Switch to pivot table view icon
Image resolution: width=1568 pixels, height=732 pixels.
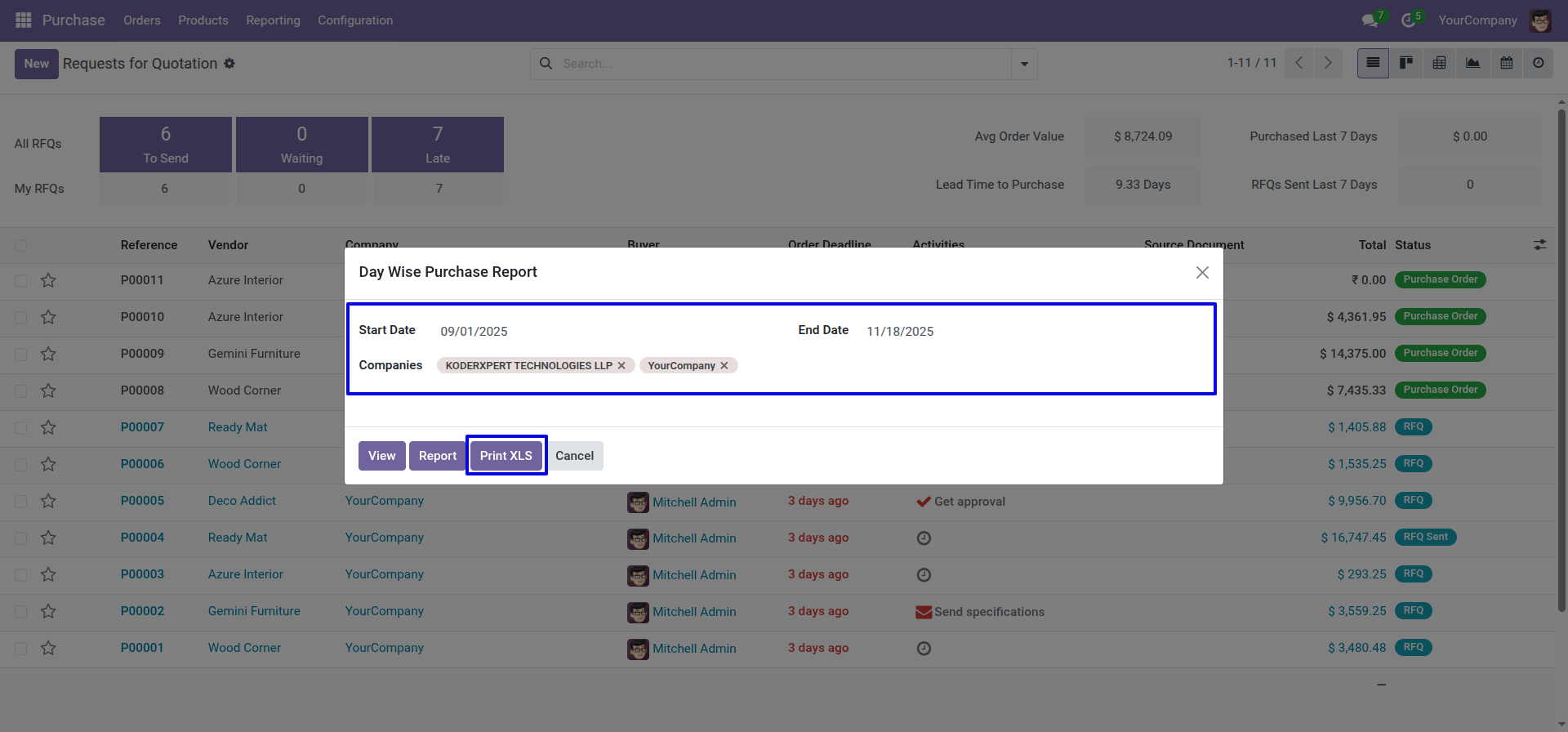[x=1440, y=63]
